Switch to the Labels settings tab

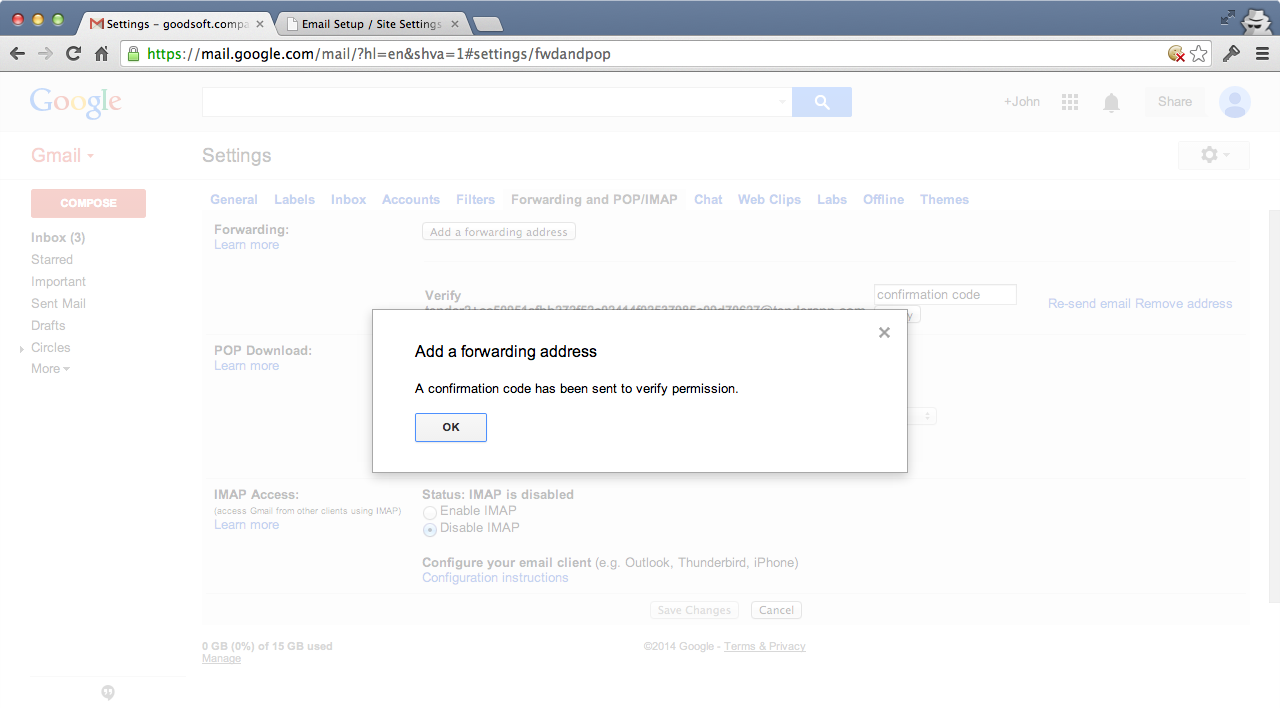point(294,199)
